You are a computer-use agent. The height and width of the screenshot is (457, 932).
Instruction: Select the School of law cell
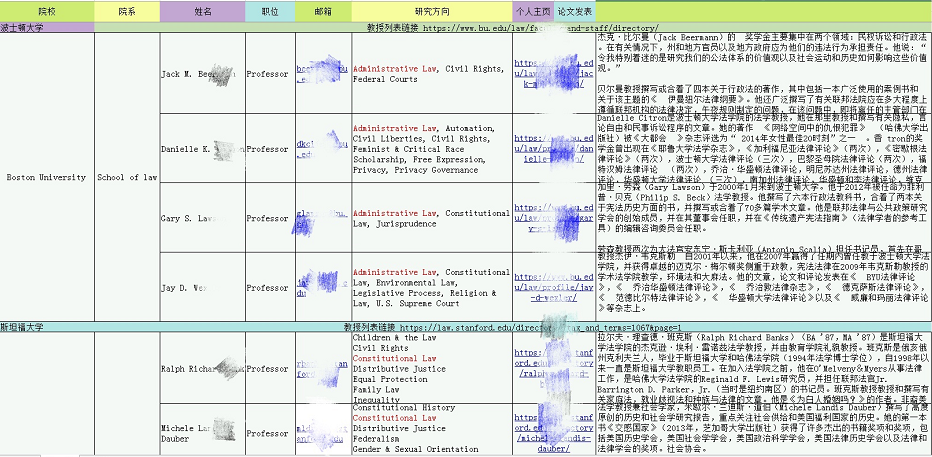(x=127, y=177)
